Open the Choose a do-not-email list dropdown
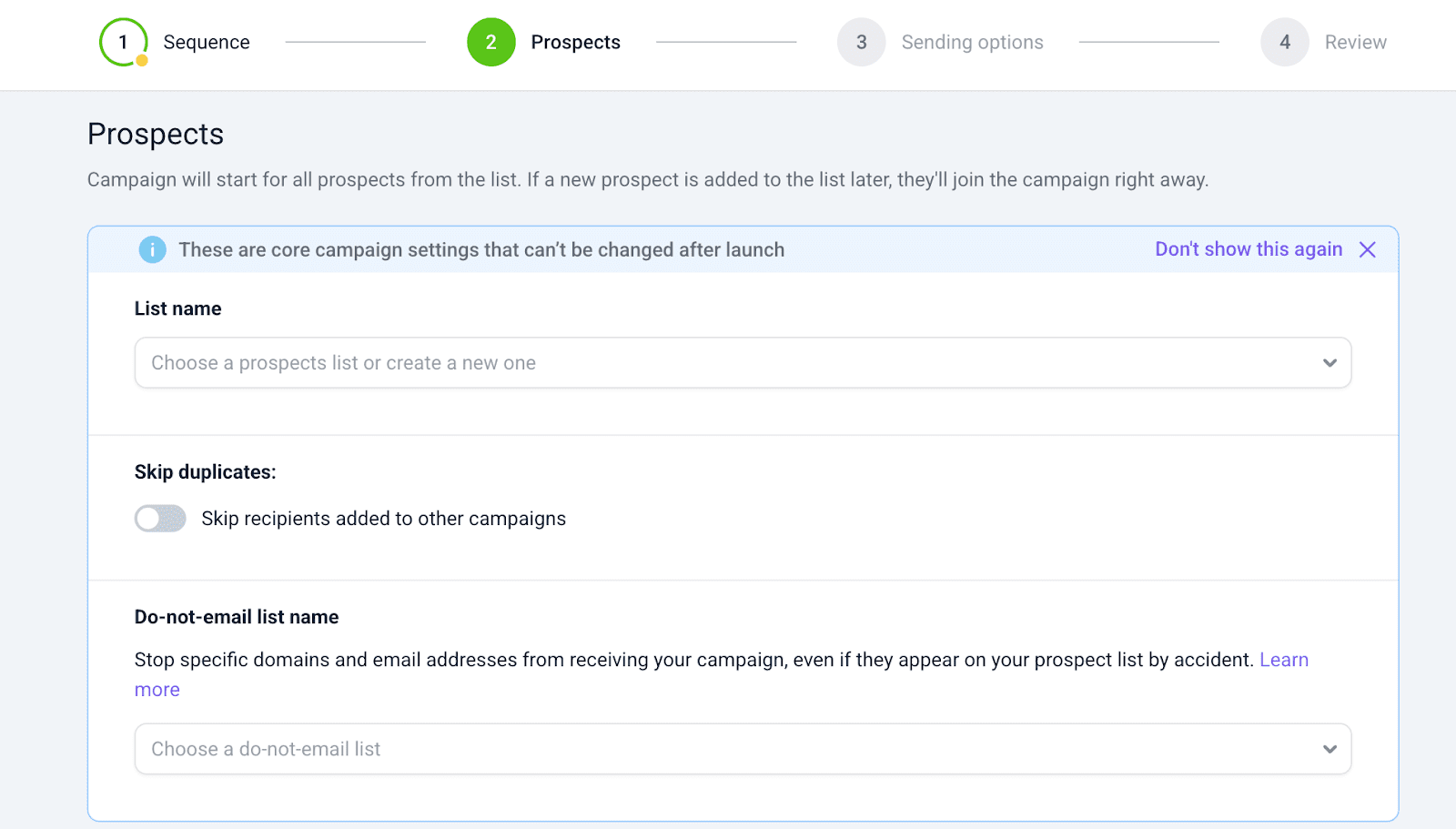The height and width of the screenshot is (829, 1456). (x=743, y=749)
